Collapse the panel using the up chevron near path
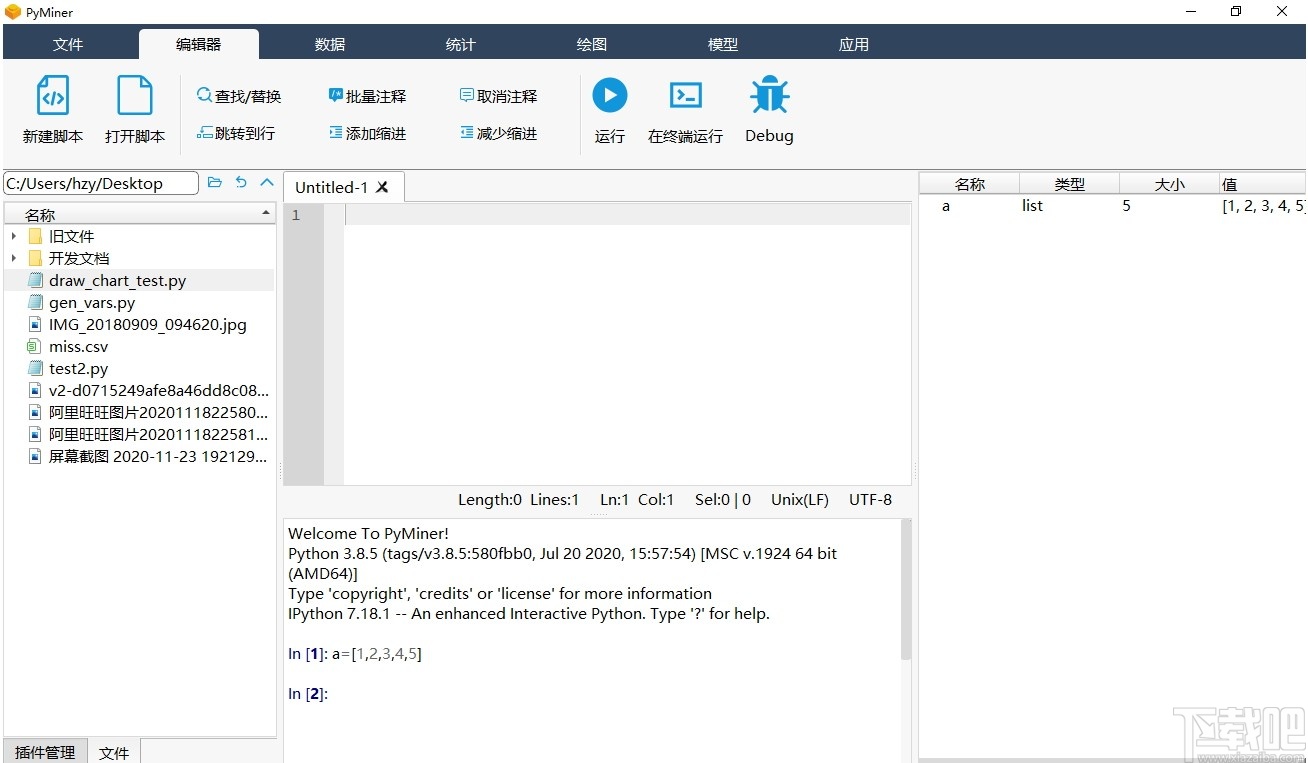1308x763 pixels. pos(265,182)
